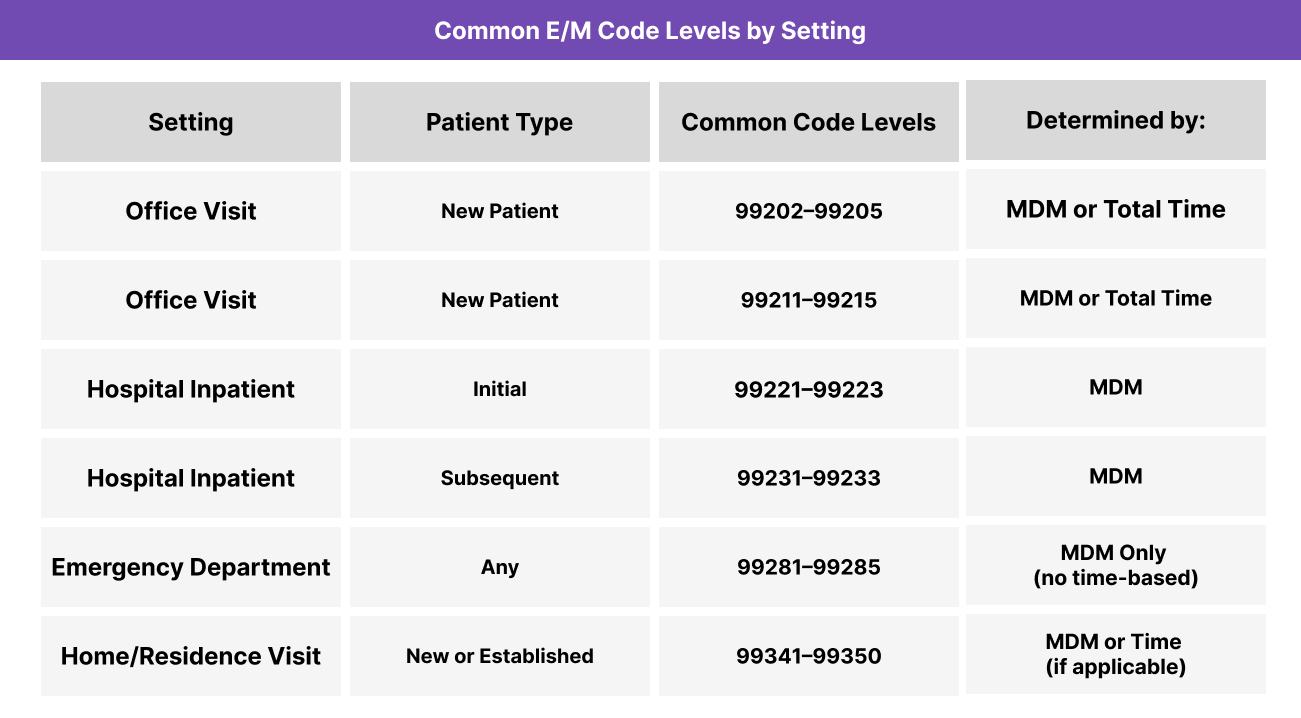Click the 99231–99233 code range cell
Screen dimensions: 1301x718
pyautogui.click(x=808, y=478)
